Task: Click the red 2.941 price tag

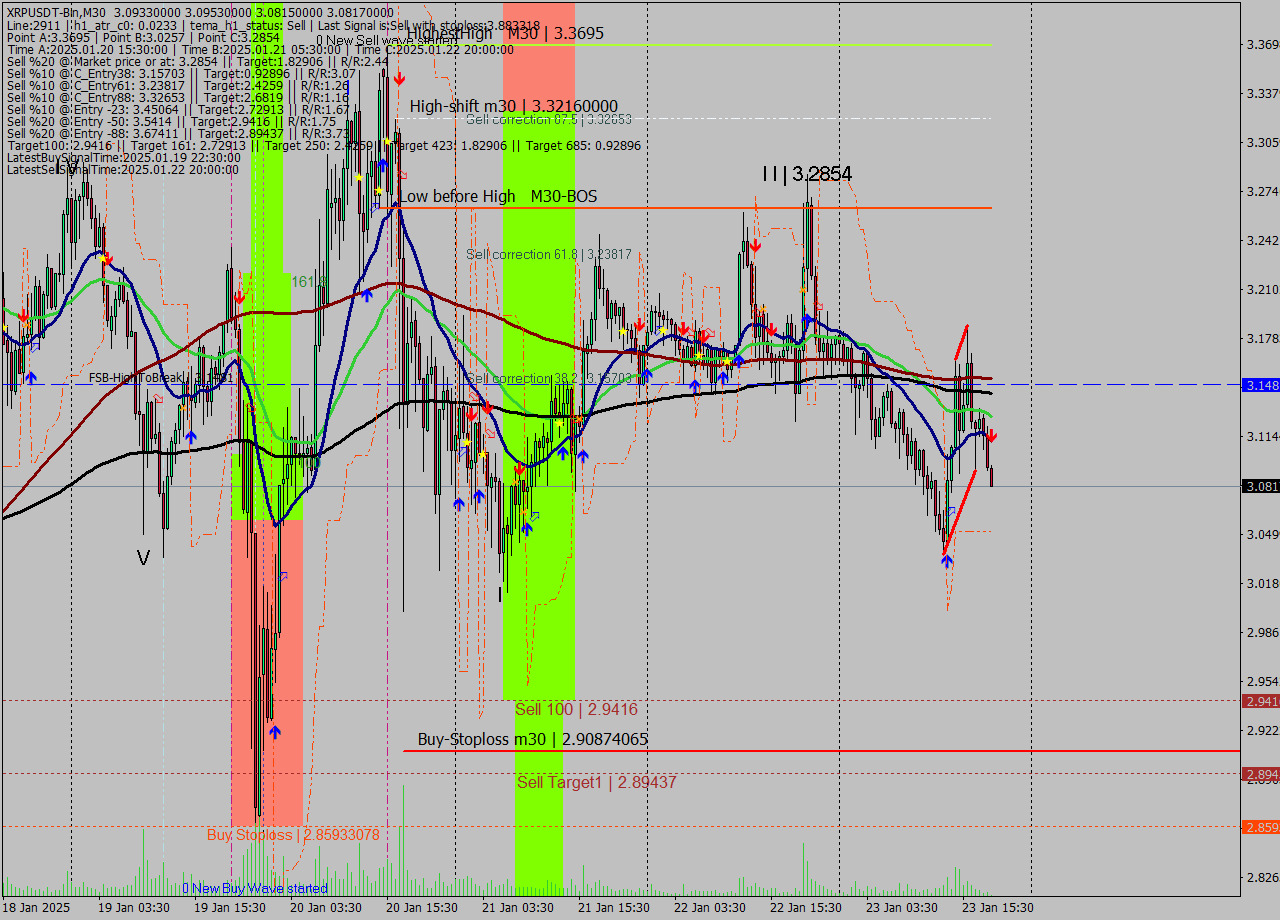Action: 1260,701
